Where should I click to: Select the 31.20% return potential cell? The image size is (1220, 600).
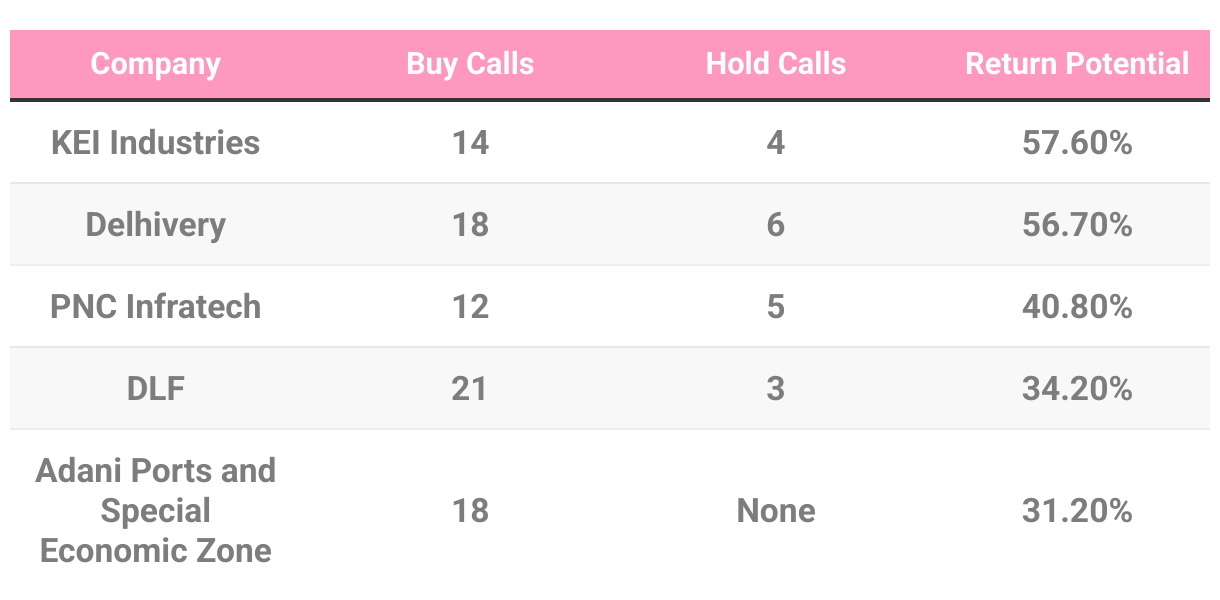tap(1077, 511)
